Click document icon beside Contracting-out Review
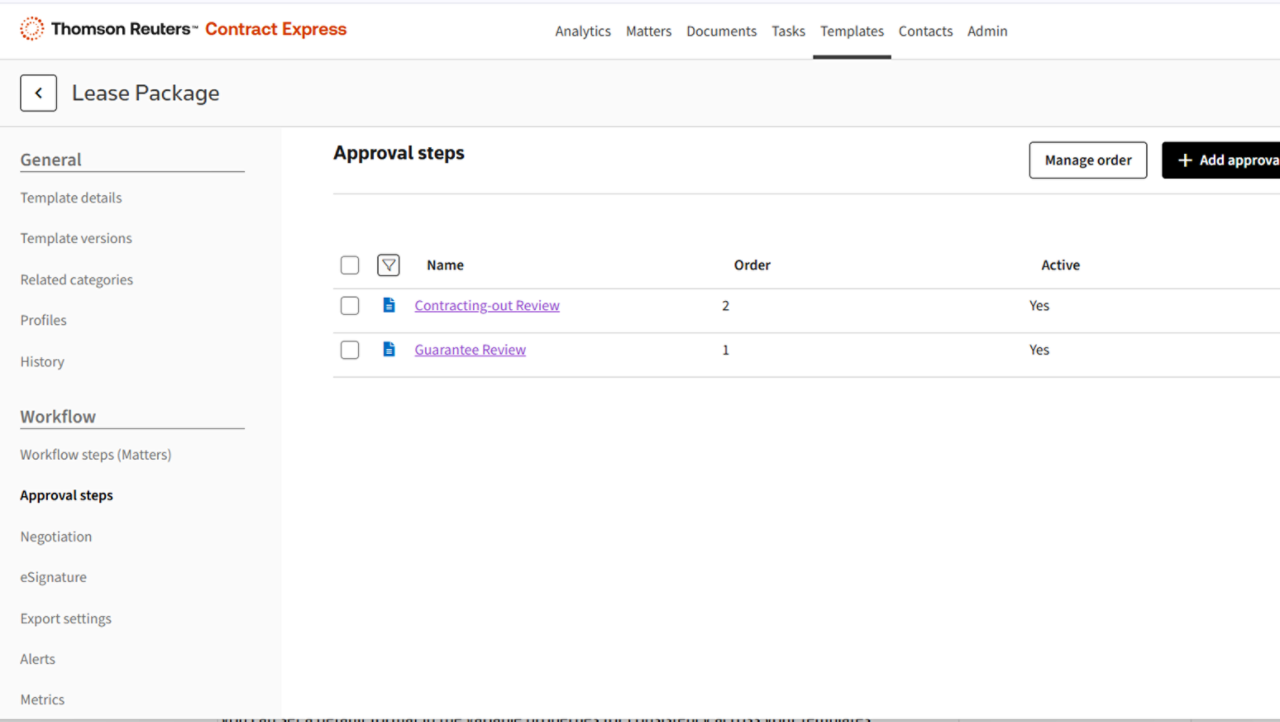This screenshot has height=722, width=1280. coord(389,306)
